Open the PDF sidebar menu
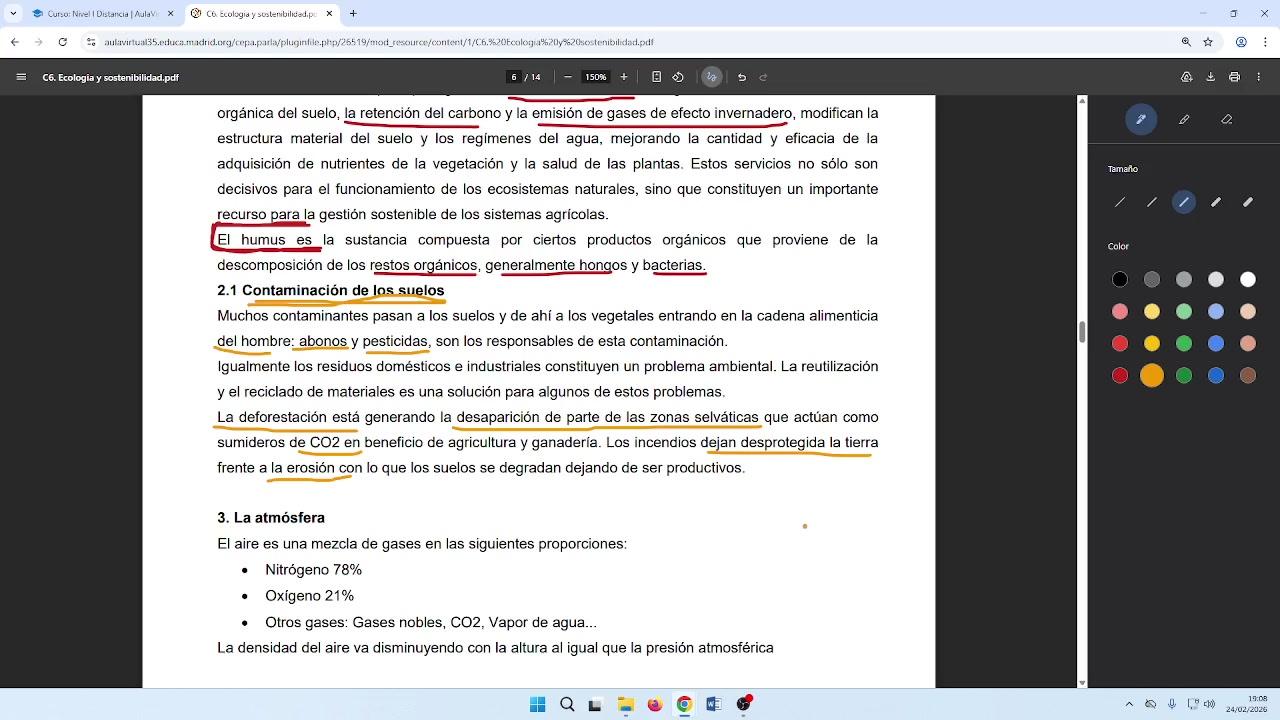 point(21,77)
